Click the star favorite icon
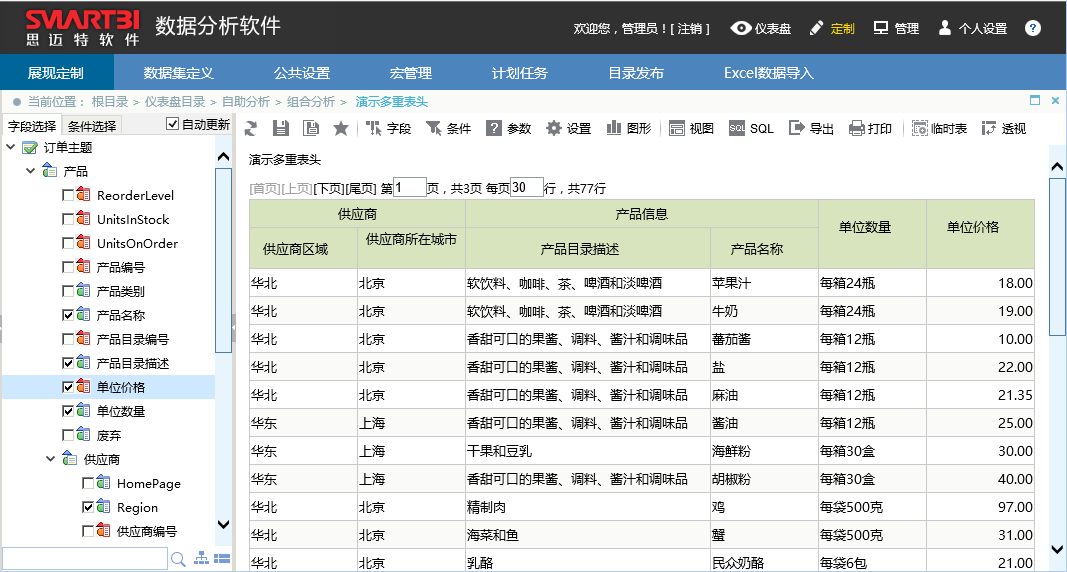This screenshot has height=572, width=1067. tap(341, 129)
